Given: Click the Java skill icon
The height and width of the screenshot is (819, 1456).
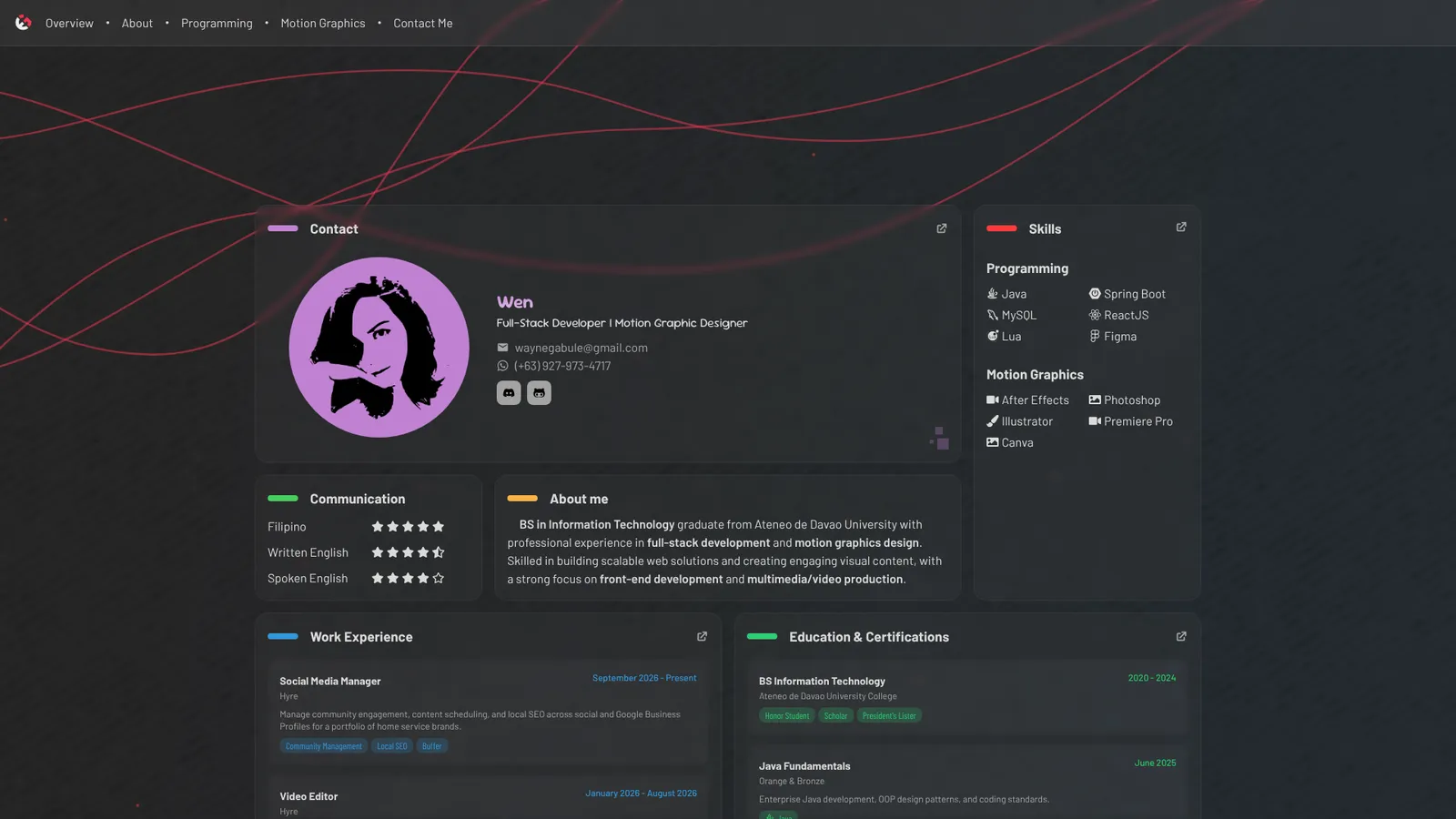Looking at the screenshot, I should click(993, 294).
